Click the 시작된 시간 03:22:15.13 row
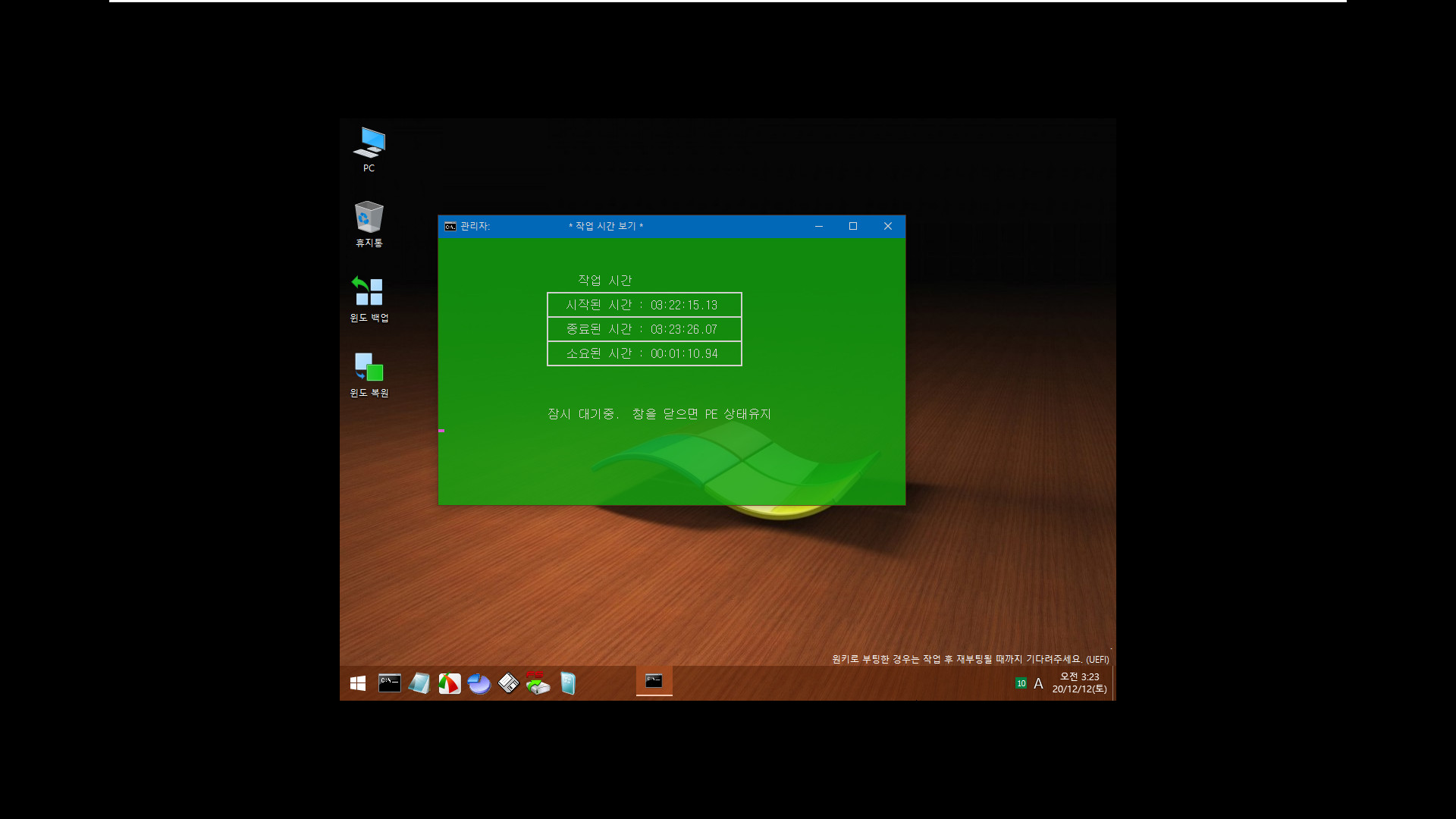Viewport: 1456px width, 819px height. coord(645,305)
